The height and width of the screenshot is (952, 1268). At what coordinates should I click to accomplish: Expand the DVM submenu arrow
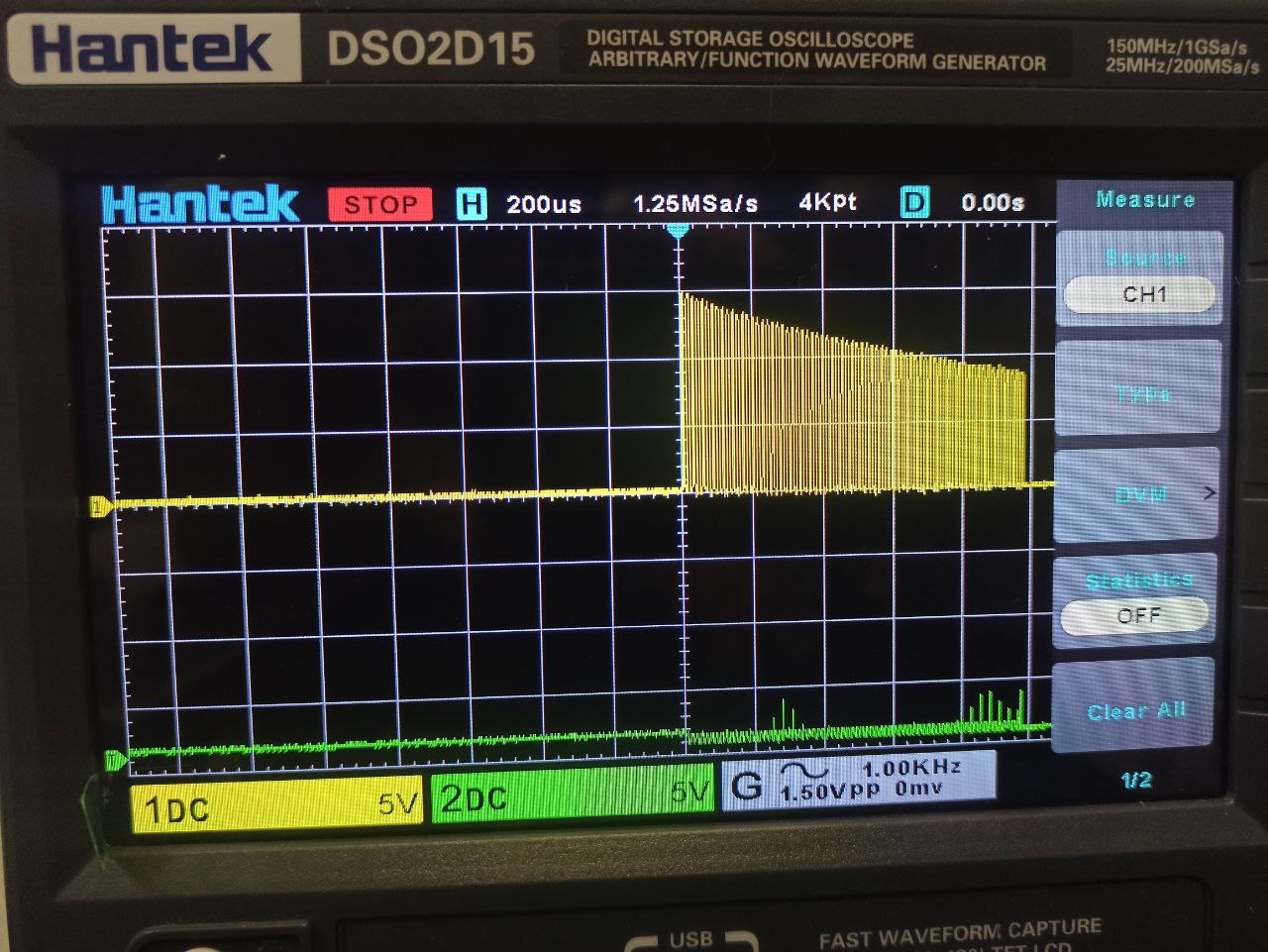coord(1209,492)
